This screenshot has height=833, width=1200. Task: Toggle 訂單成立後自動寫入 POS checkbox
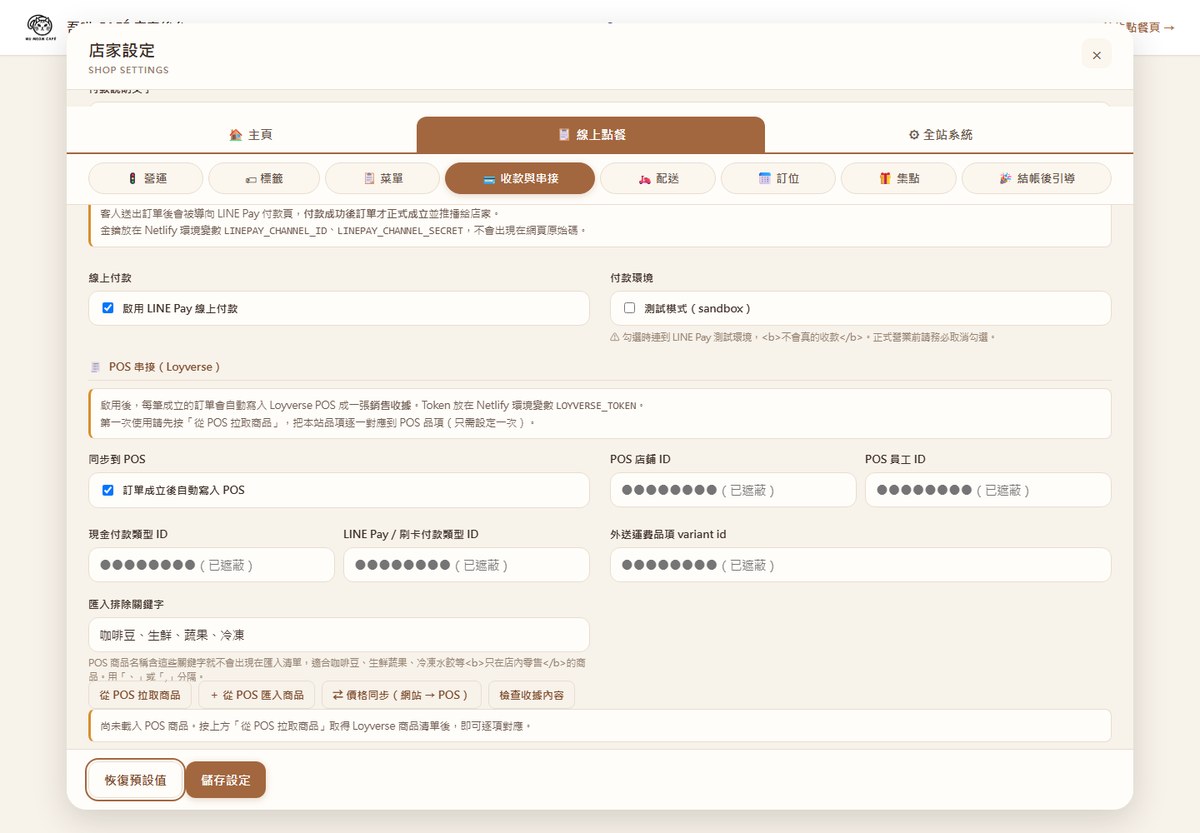tap(108, 490)
